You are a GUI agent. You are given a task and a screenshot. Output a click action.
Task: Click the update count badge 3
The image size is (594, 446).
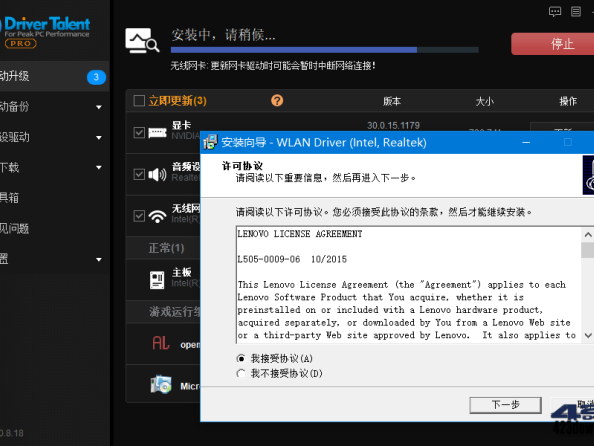pyautogui.click(x=96, y=77)
